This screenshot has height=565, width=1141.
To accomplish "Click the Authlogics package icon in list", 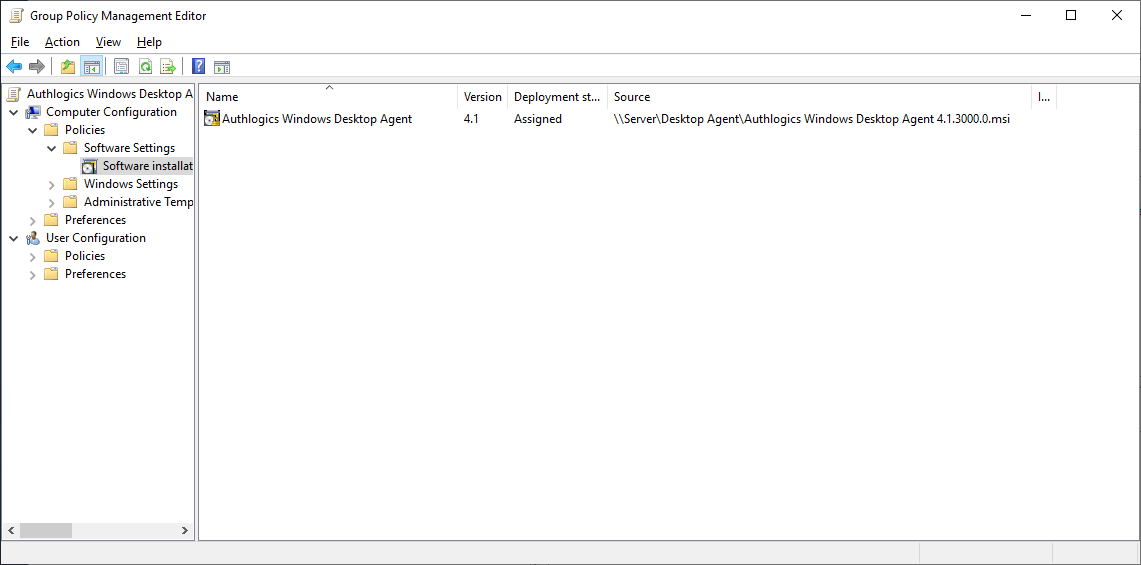I will (212, 119).
